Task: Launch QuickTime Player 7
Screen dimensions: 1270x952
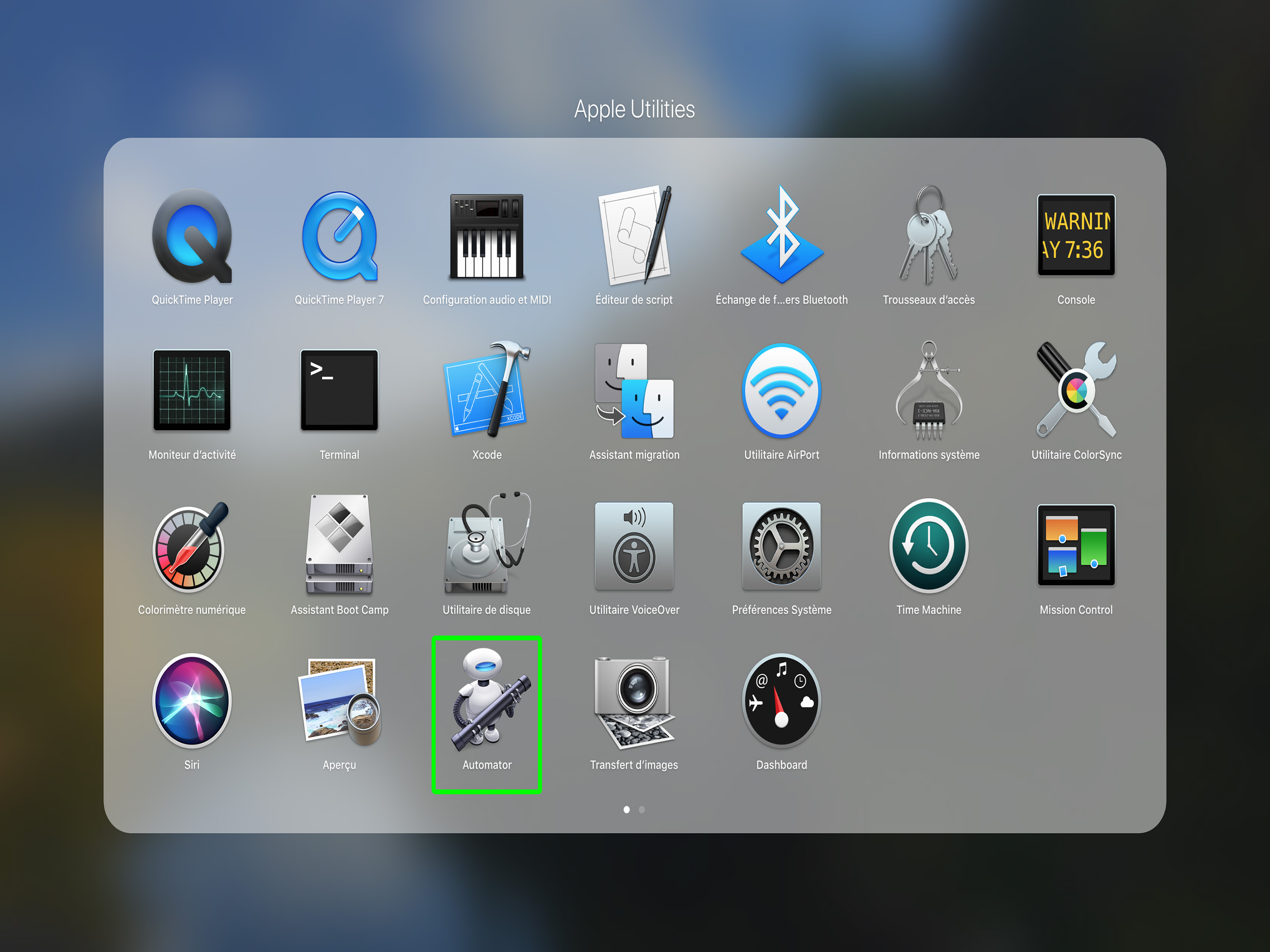Action: click(340, 236)
